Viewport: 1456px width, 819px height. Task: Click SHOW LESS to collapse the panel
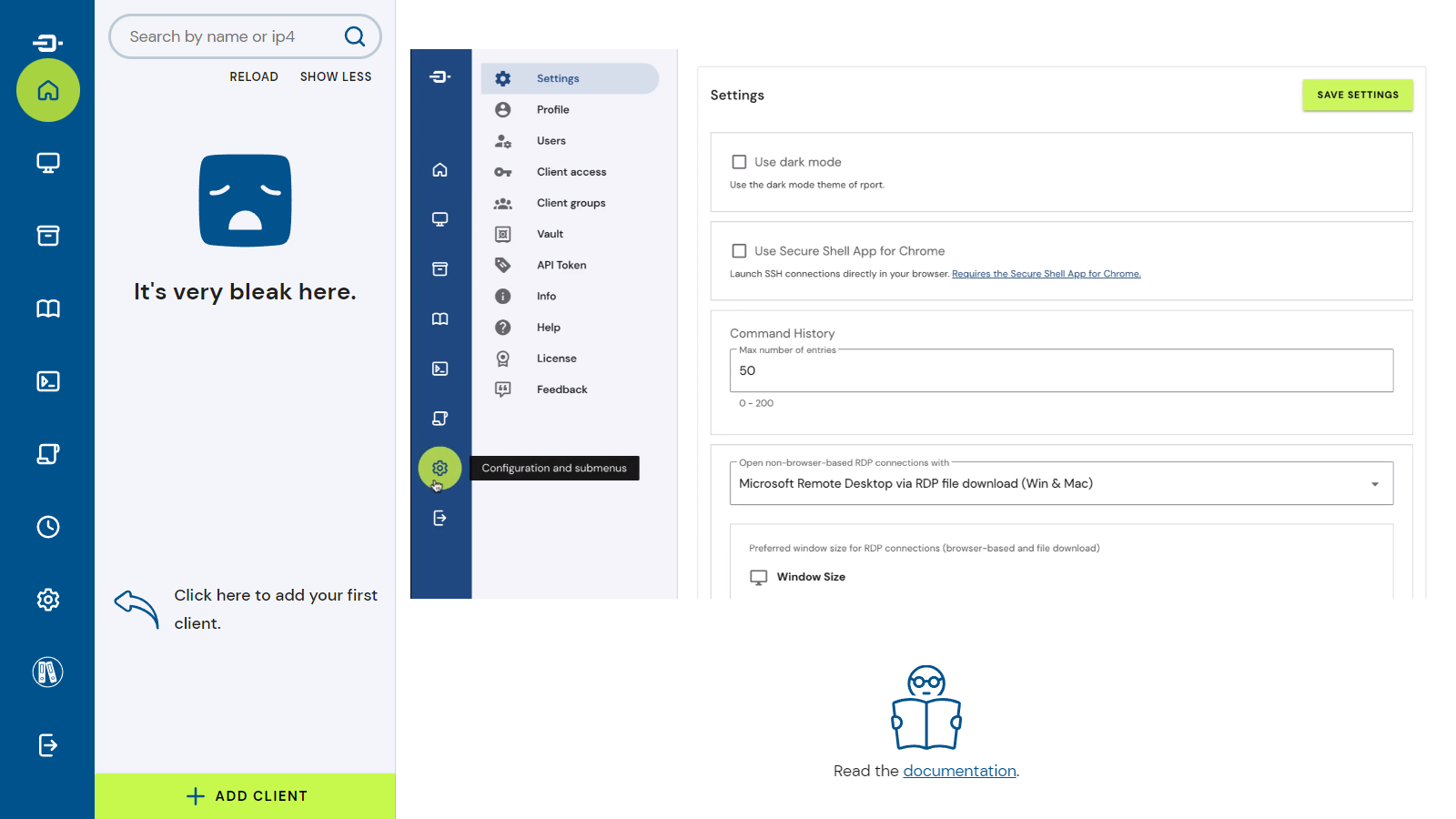click(336, 76)
